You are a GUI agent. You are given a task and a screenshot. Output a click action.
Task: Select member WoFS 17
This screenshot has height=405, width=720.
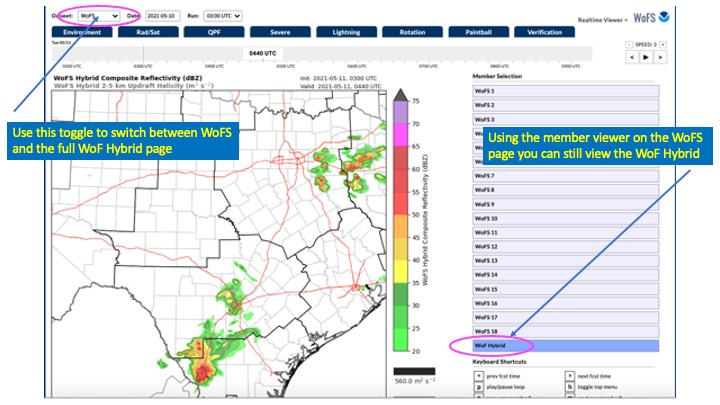[566, 317]
